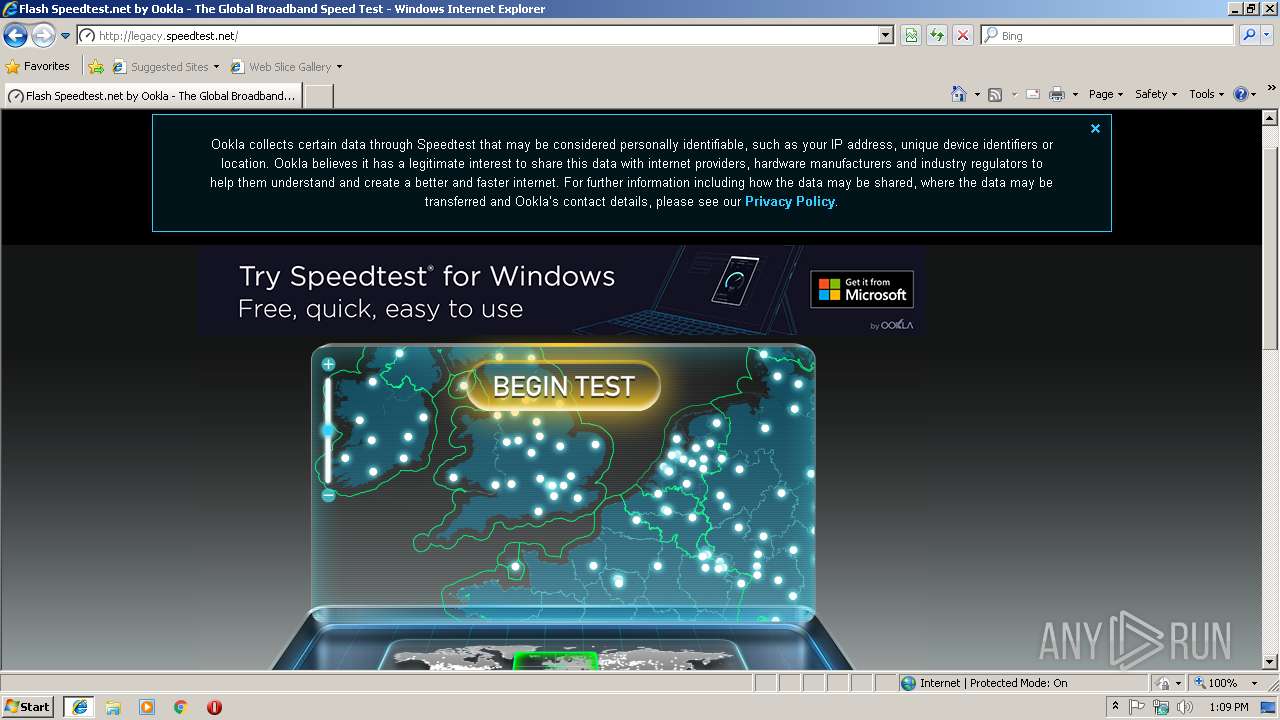Click the Try Speedtest for Windows banner
Image resolution: width=1280 pixels, height=720 pixels.
coord(560,290)
